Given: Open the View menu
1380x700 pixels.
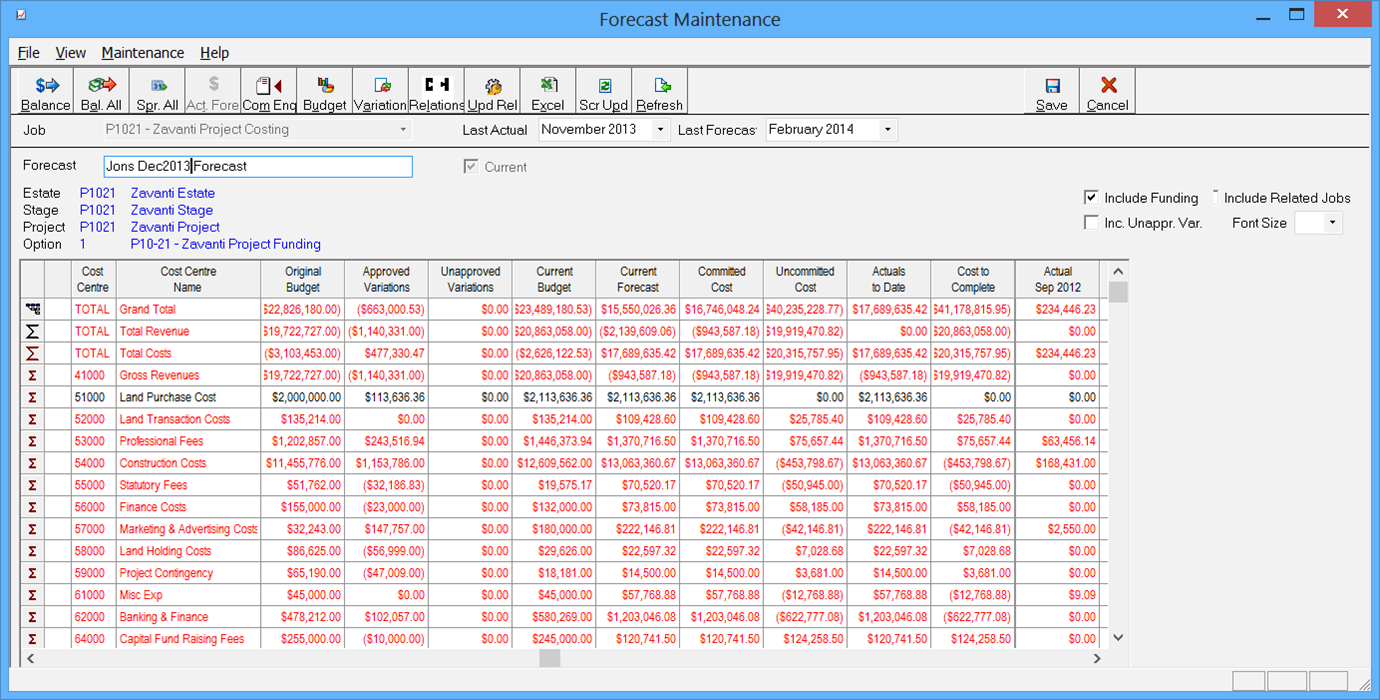Looking at the screenshot, I should [x=70, y=52].
